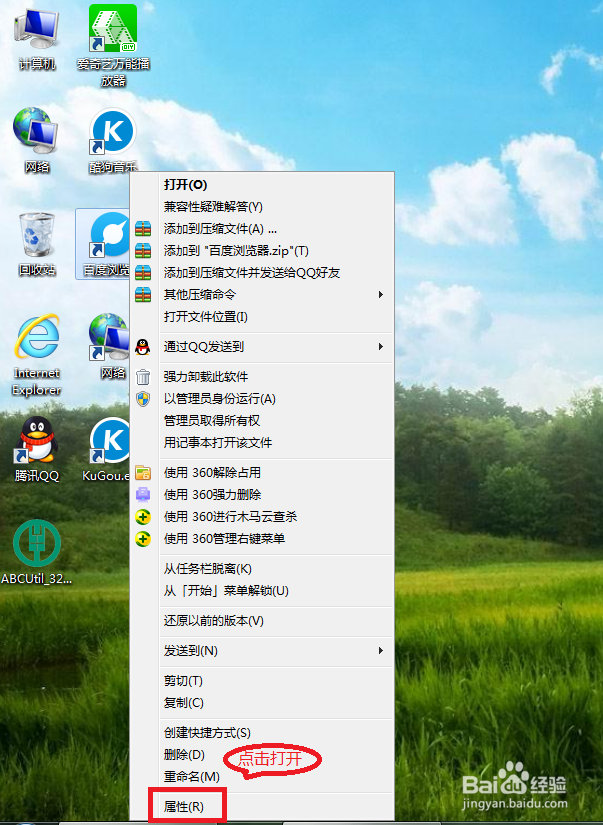Select the 酷狗音乐 desktop shortcut
Viewport: 603px width, 825px height.
[113, 141]
